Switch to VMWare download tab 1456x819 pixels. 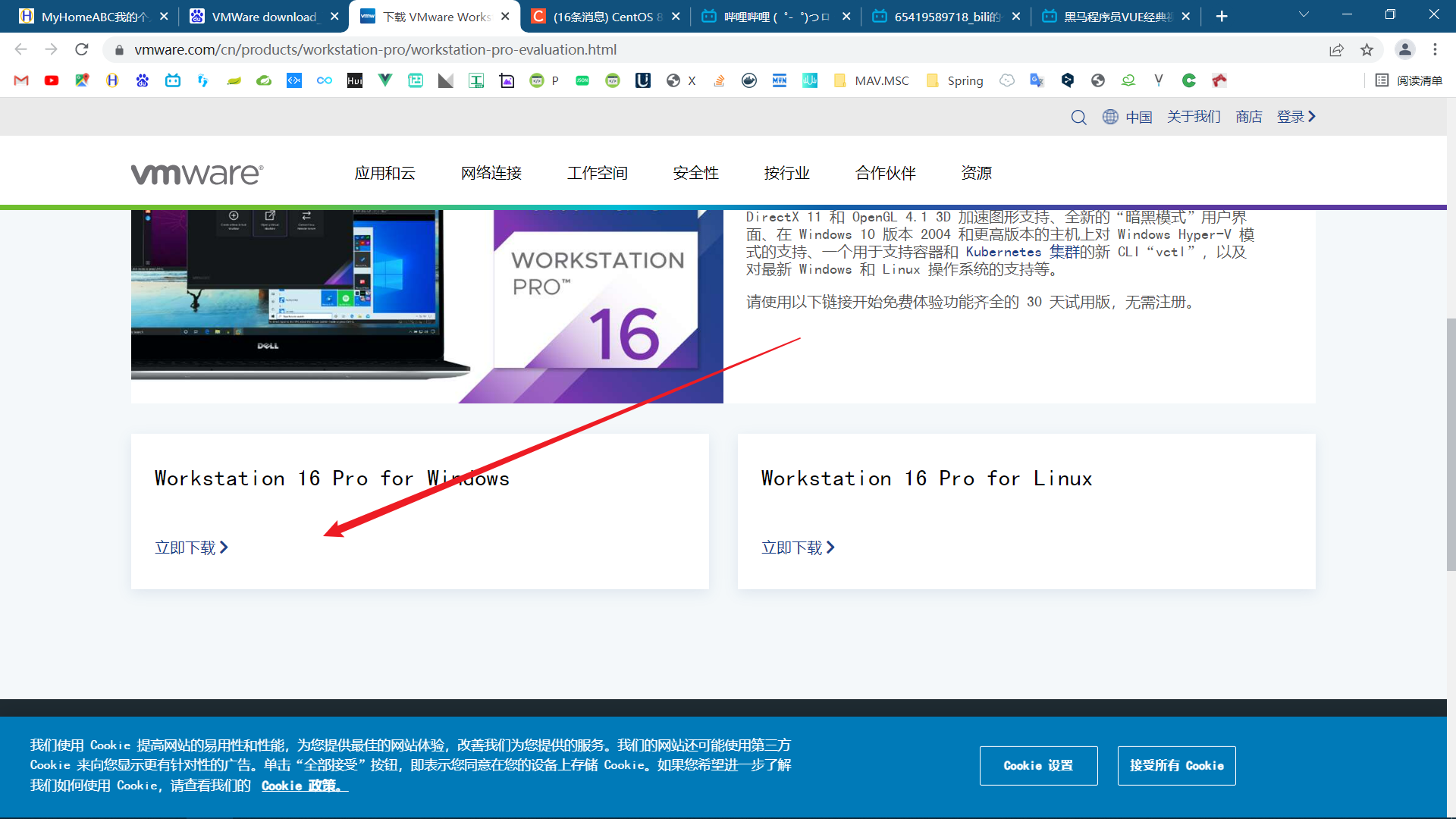tap(263, 17)
